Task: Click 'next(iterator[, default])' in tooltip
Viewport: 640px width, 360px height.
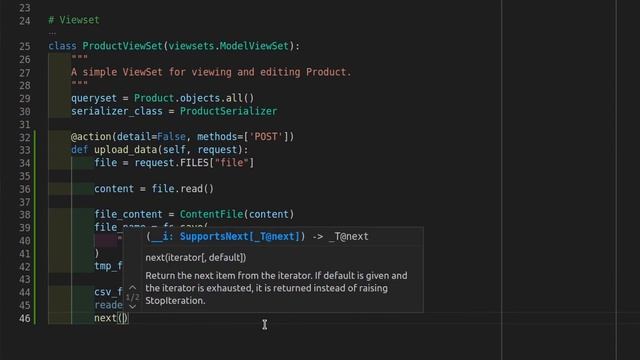Action: tap(196, 258)
